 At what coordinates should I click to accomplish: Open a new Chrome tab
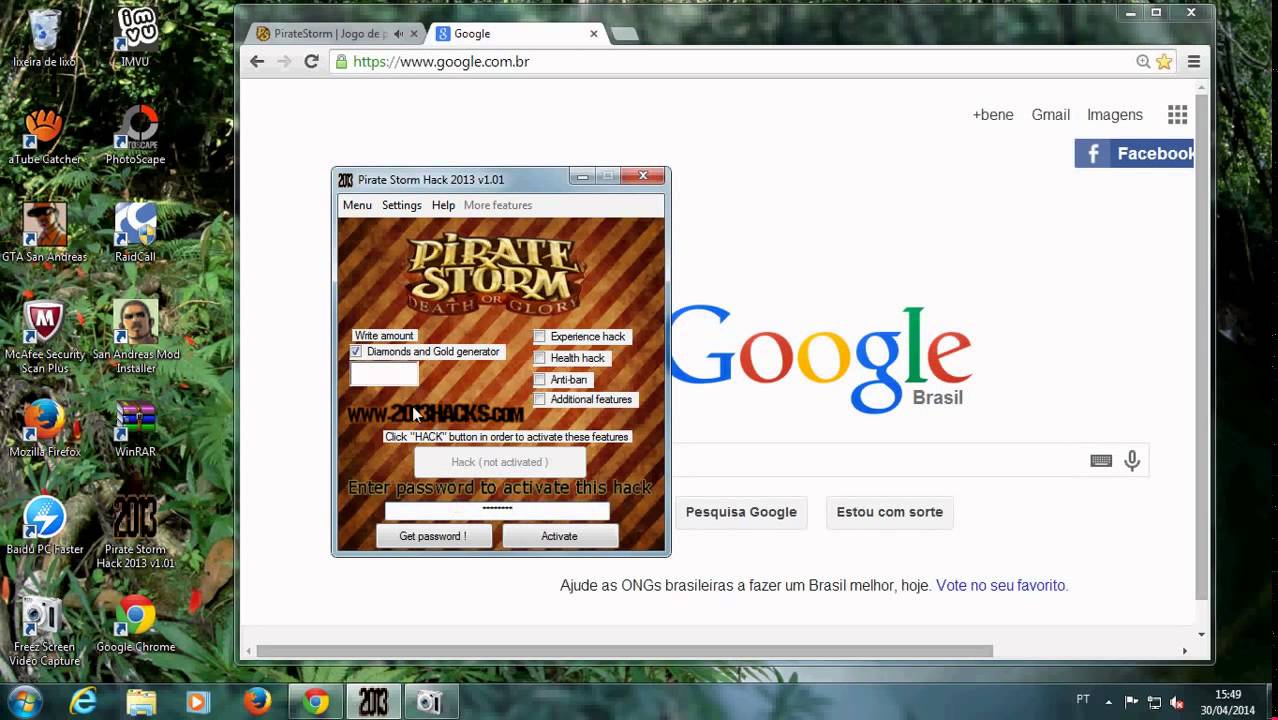tap(624, 34)
